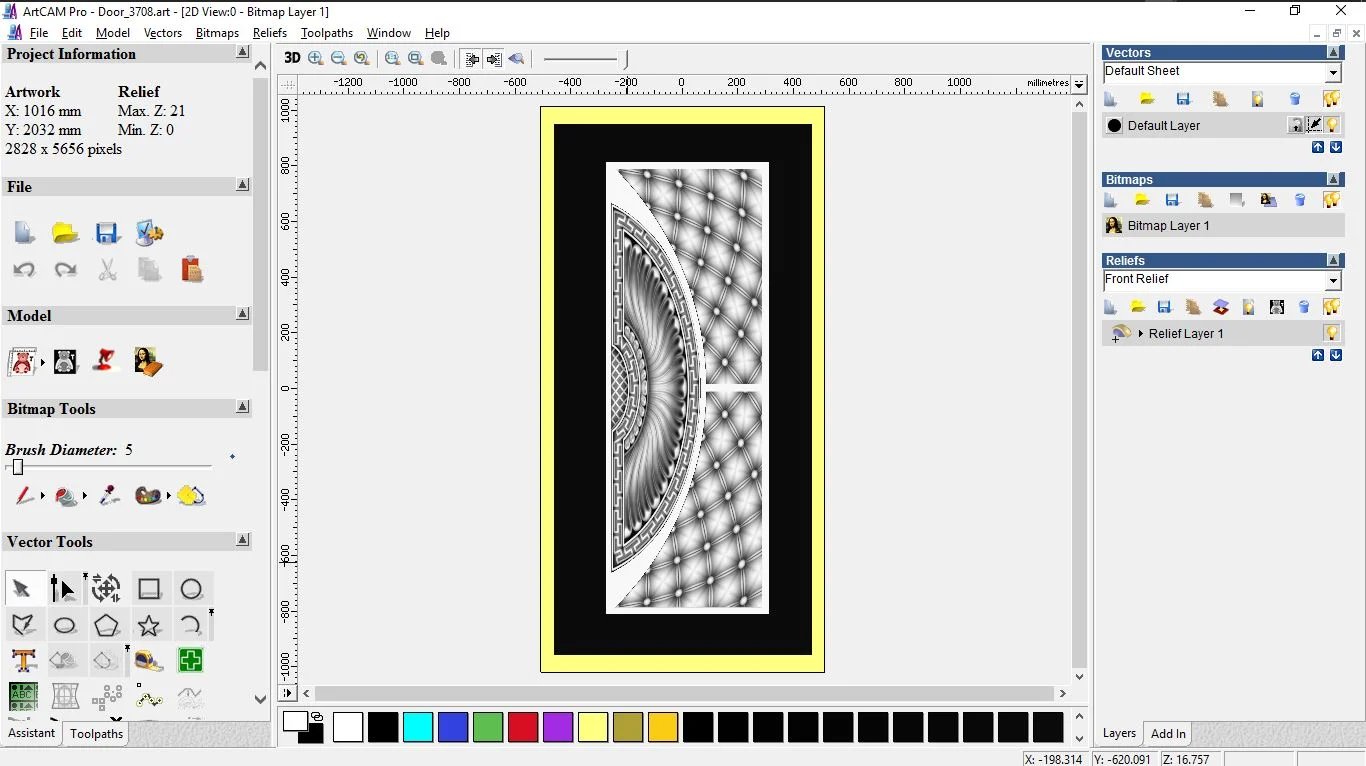Pick the cyan color swatch

tap(418, 727)
